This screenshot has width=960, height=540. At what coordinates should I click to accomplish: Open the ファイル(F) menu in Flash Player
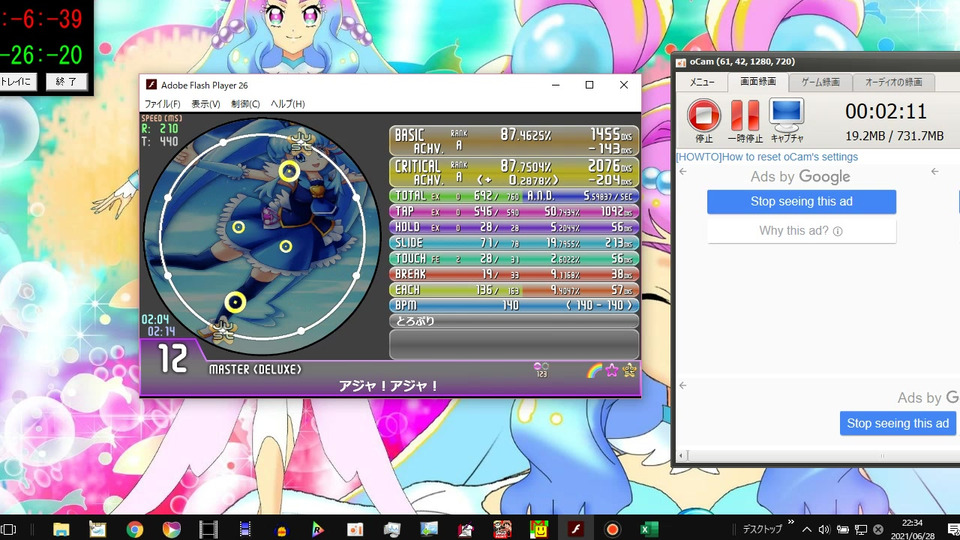[x=162, y=103]
